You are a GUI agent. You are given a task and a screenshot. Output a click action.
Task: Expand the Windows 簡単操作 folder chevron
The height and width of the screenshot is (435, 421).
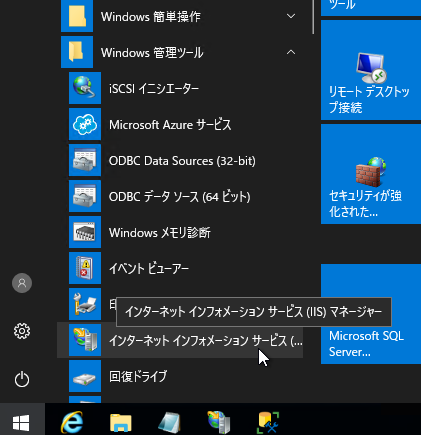pos(291,16)
